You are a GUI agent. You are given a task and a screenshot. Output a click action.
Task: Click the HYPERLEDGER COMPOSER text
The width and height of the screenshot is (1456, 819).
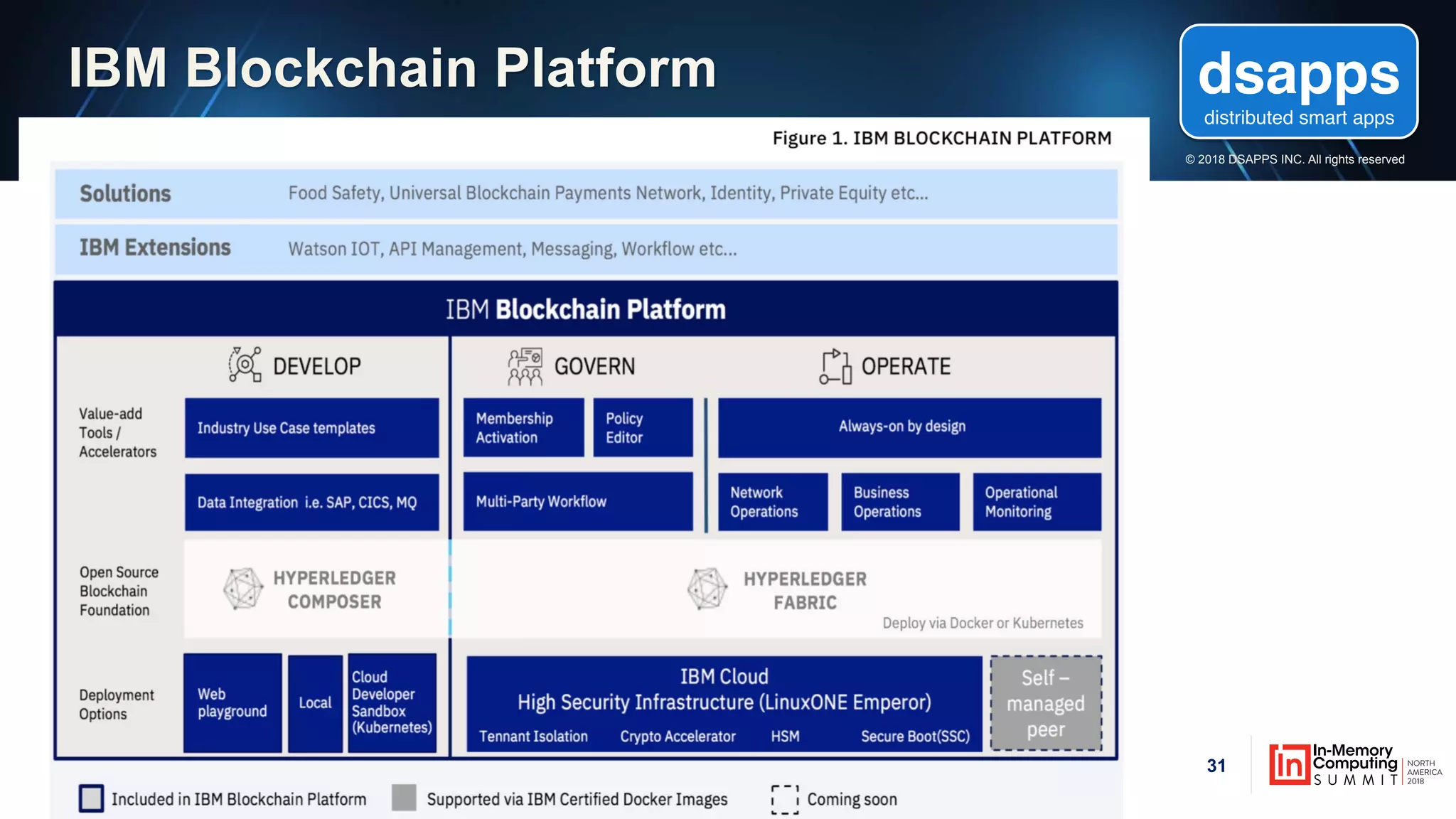[x=334, y=589]
